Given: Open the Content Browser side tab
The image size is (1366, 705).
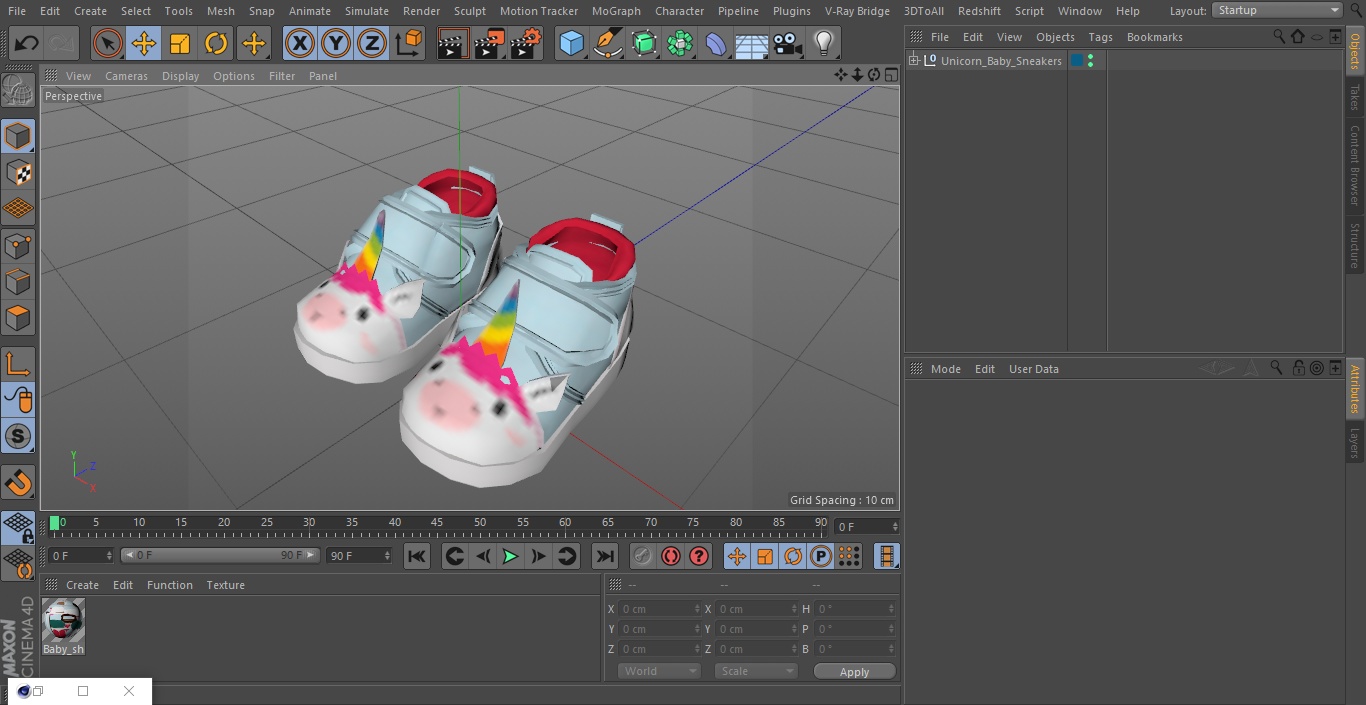Looking at the screenshot, I should click(1355, 164).
